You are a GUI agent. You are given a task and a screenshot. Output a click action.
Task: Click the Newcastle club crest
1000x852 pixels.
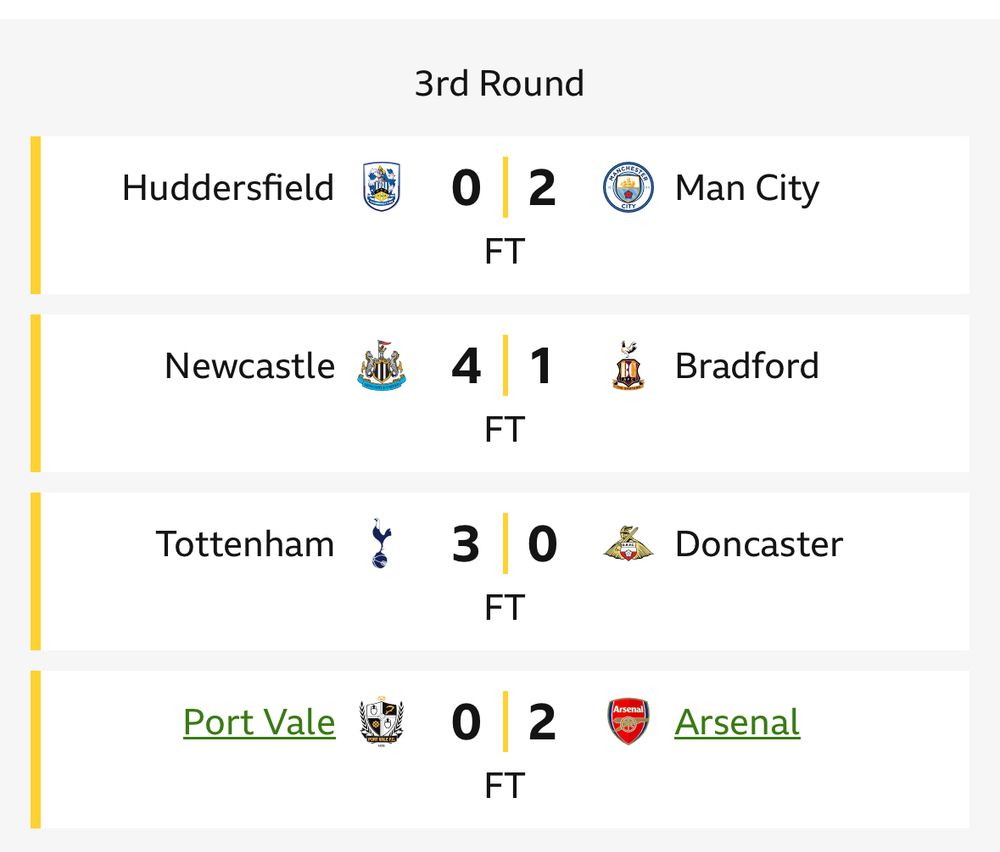pyautogui.click(x=382, y=366)
